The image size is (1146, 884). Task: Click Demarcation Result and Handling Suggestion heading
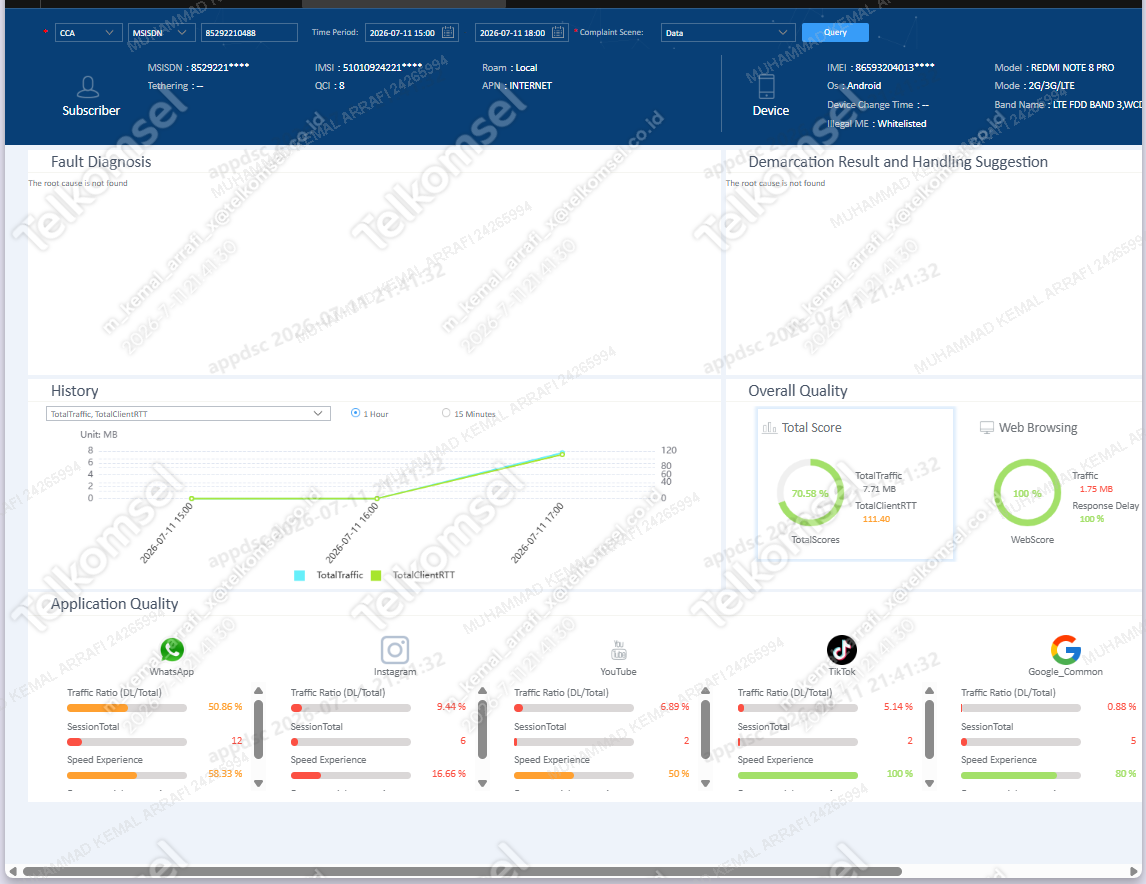click(898, 161)
